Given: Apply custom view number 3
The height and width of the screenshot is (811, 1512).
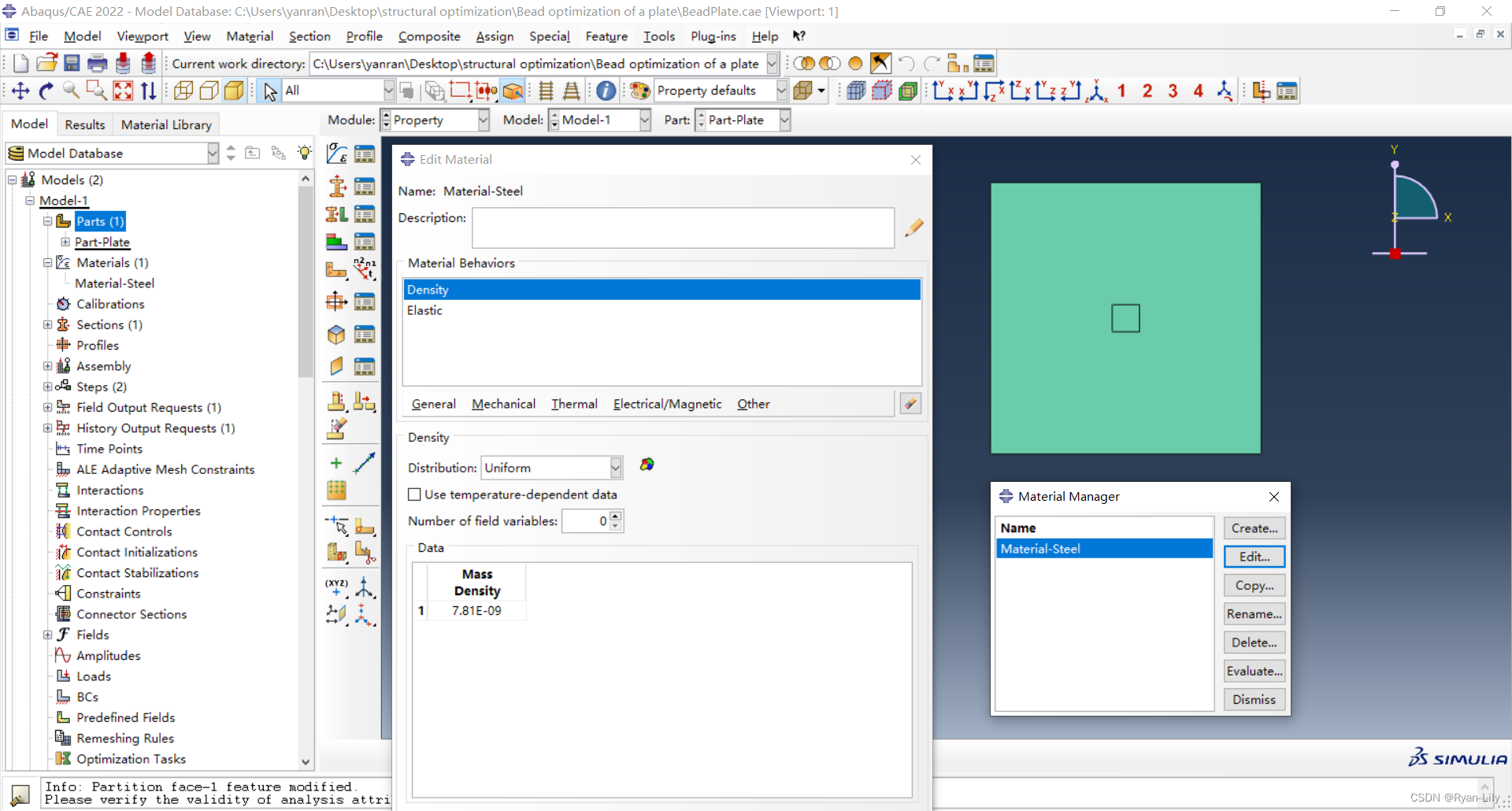Looking at the screenshot, I should coord(1173,91).
